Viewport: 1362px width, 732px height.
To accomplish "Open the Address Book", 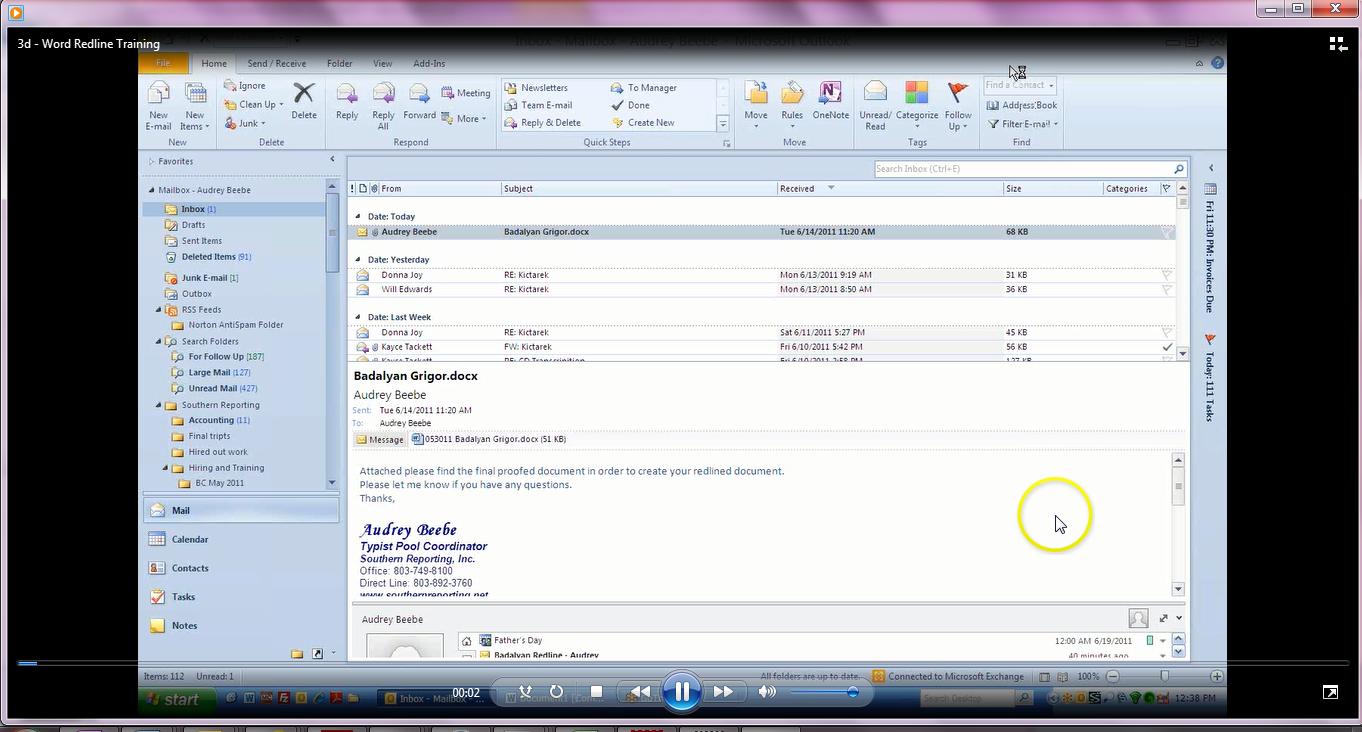I will (1021, 105).
